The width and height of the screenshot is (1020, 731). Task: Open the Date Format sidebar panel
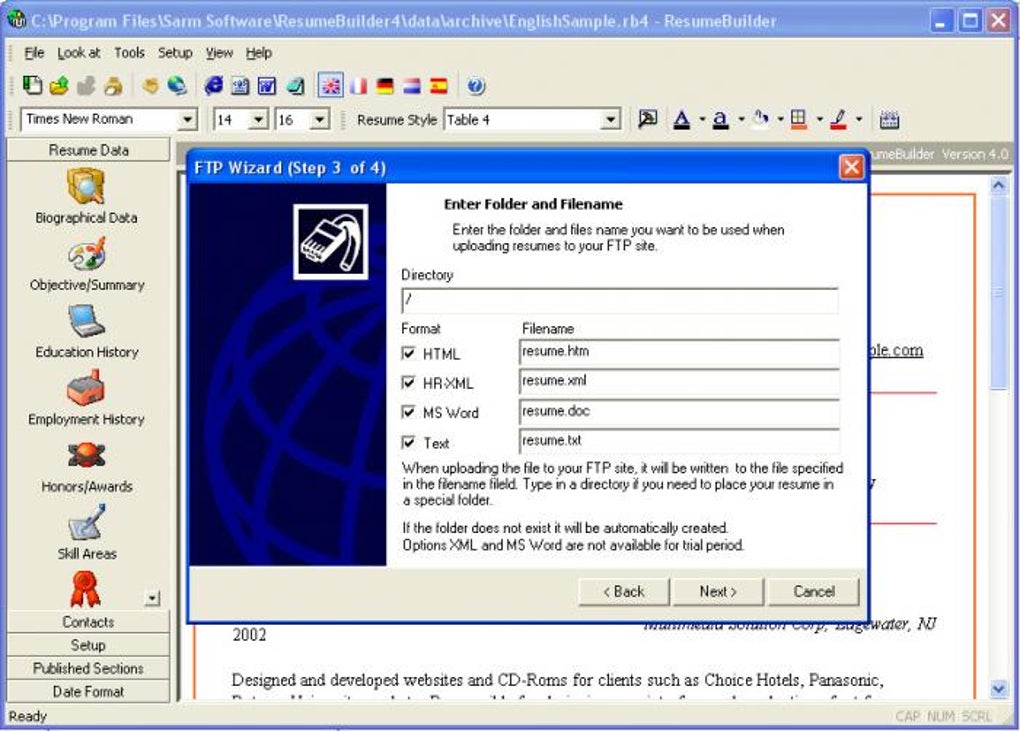pos(88,691)
